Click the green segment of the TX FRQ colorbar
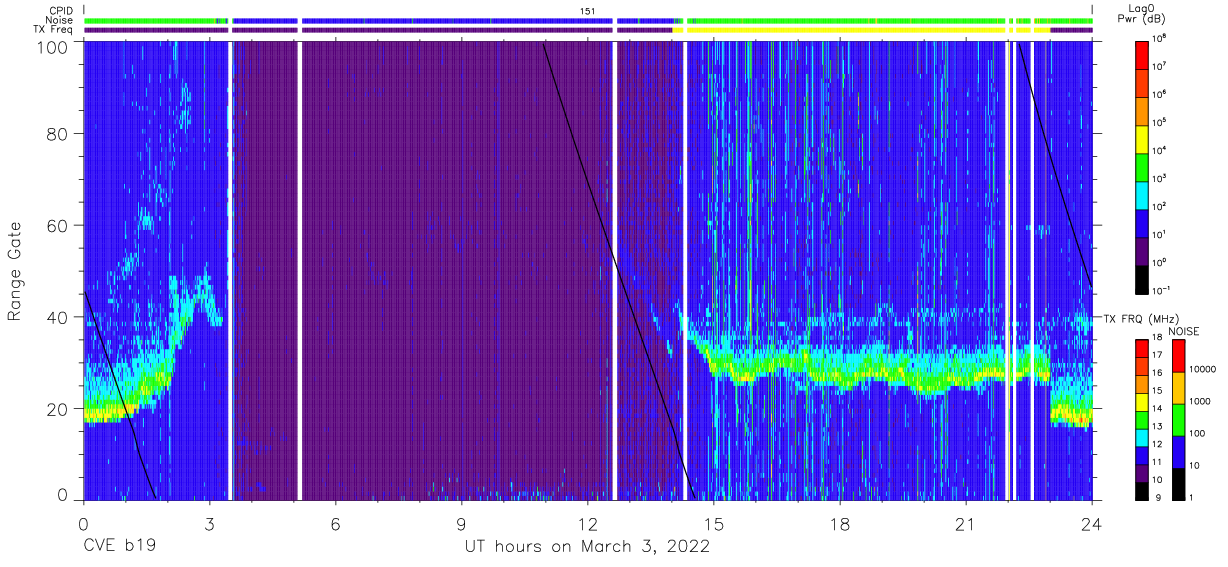The height and width of the screenshot is (567, 1228). [x=1141, y=419]
